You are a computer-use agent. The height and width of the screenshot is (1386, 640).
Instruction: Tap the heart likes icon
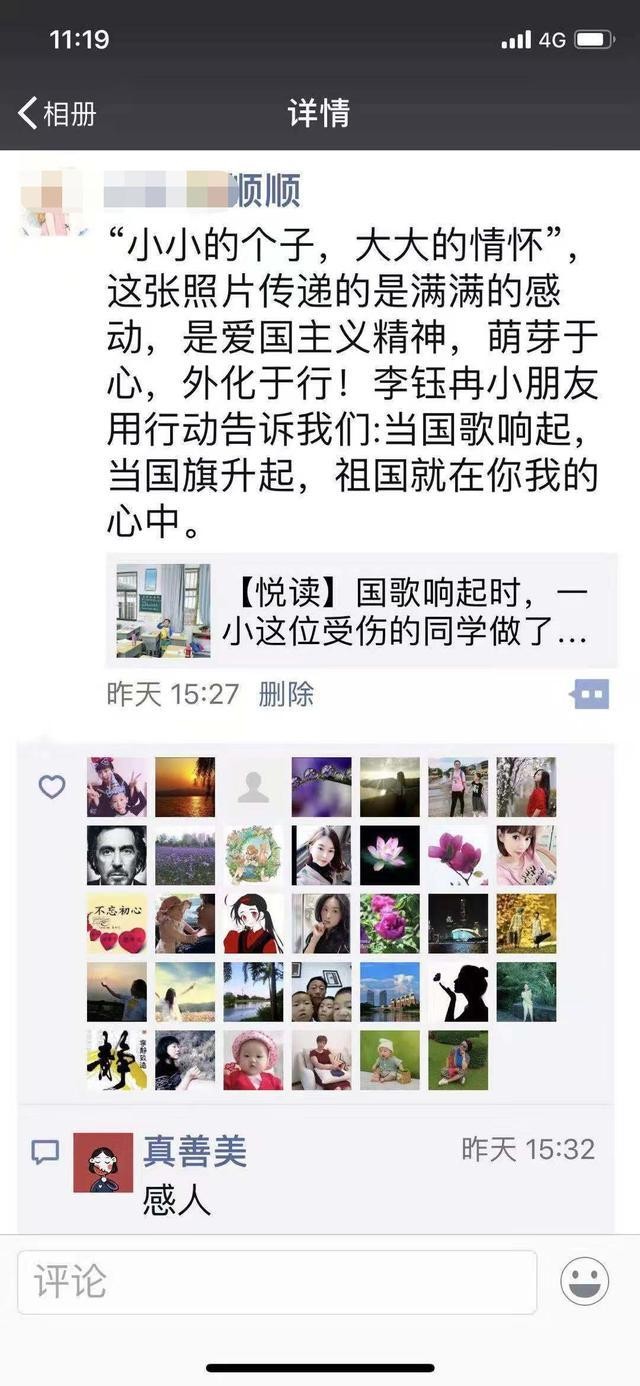click(52, 787)
